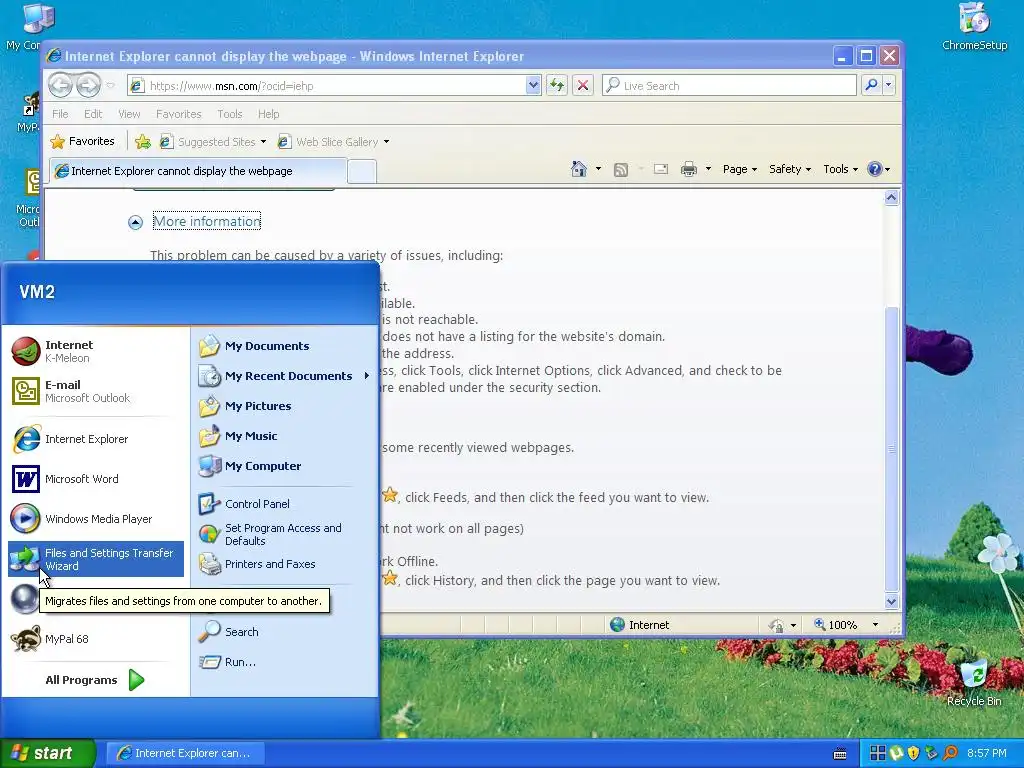Launch Microsoft Word from Start menu
The width and height of the screenshot is (1024, 768).
point(95,479)
